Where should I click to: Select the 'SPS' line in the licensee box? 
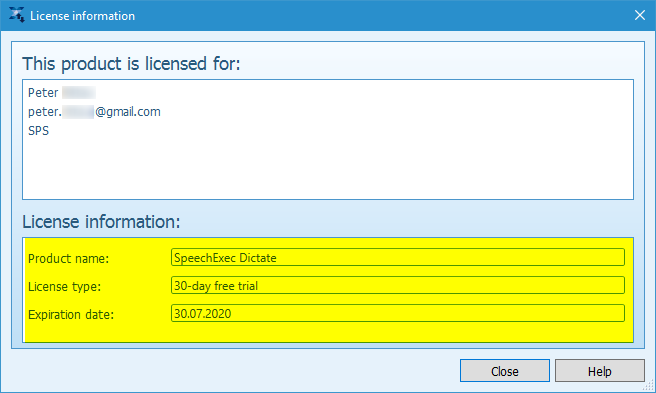[x=38, y=131]
